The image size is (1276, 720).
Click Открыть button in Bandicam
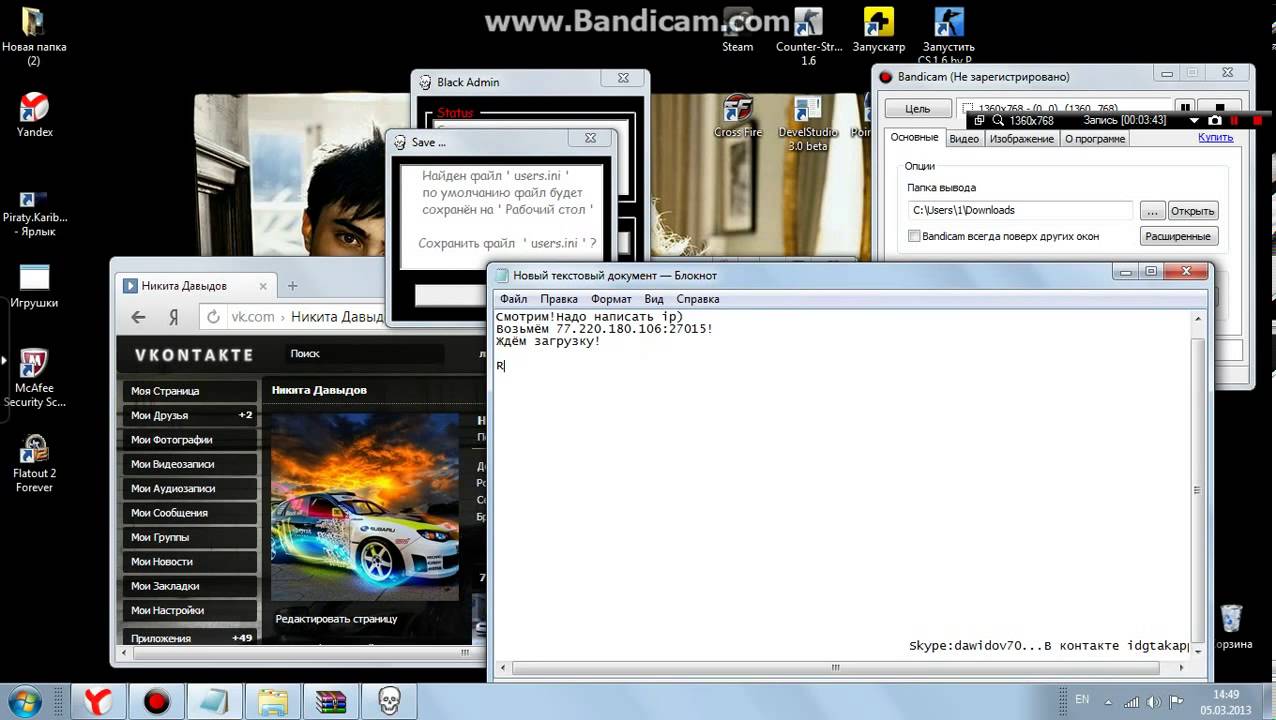(x=1192, y=211)
